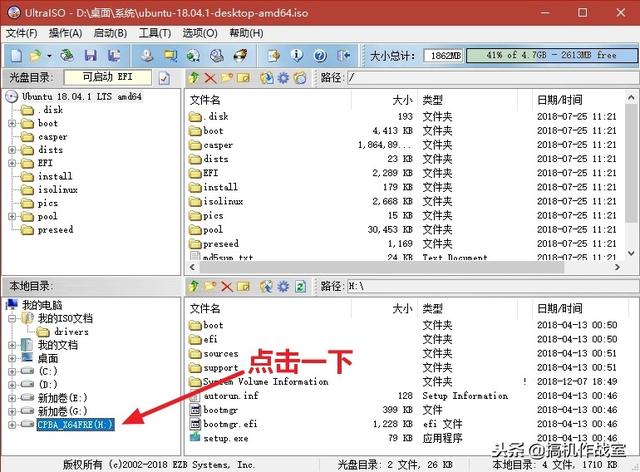Viewport: 640px width, 472px height.
Task: Click the Burn CD image icon
Action: [x=240, y=55]
